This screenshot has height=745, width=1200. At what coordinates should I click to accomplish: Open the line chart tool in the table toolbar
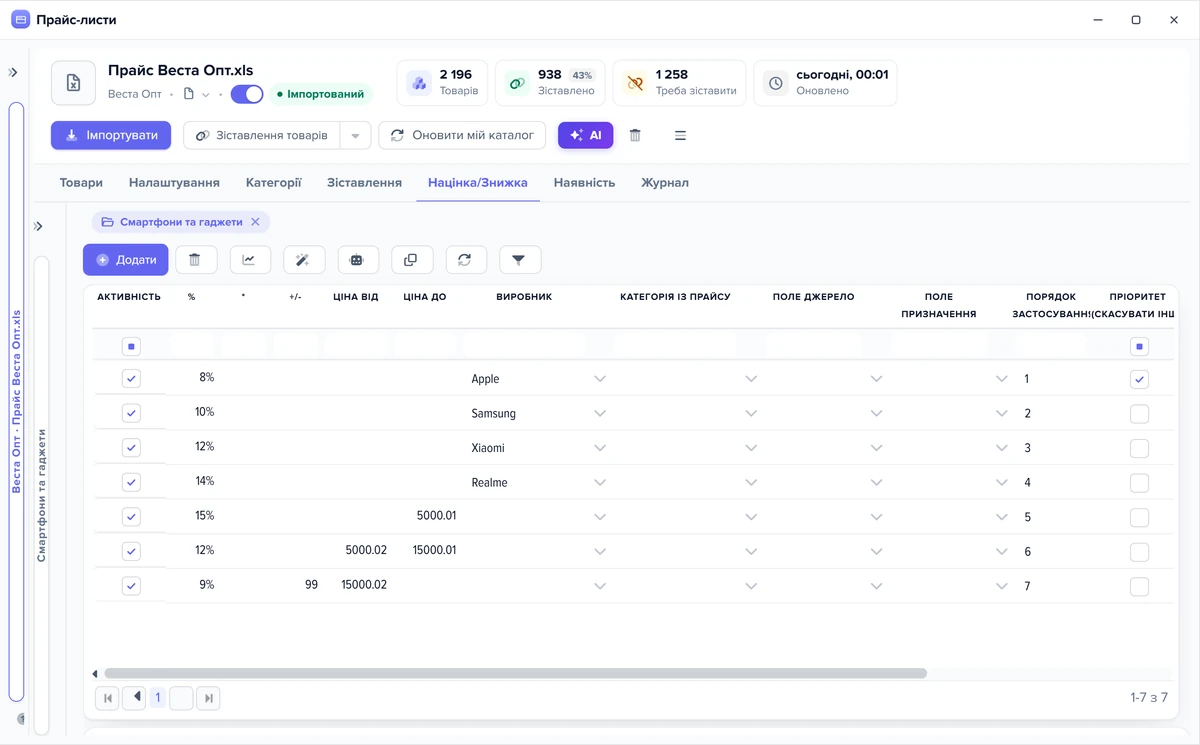tap(249, 260)
